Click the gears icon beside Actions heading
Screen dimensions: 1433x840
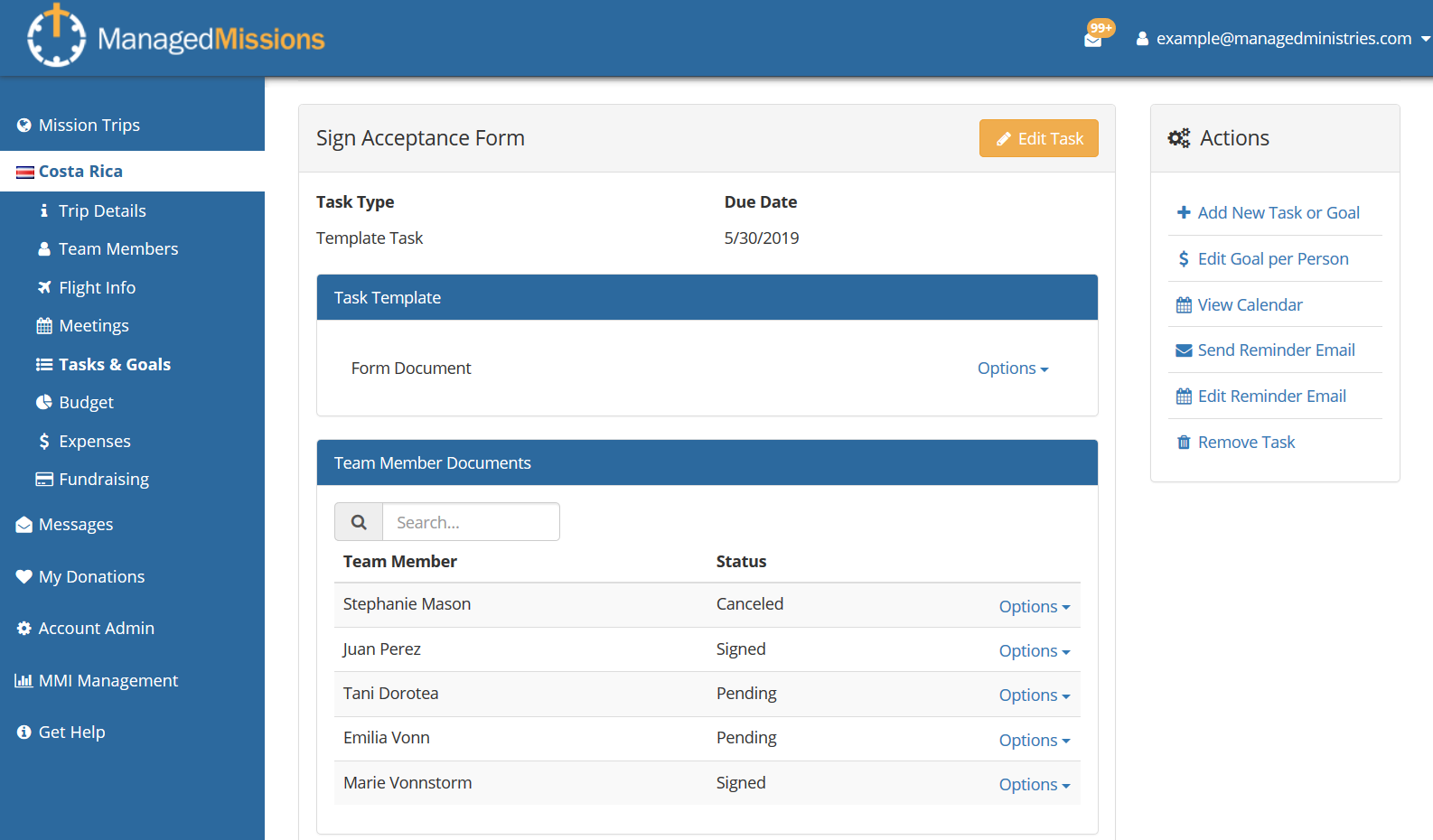(x=1179, y=138)
